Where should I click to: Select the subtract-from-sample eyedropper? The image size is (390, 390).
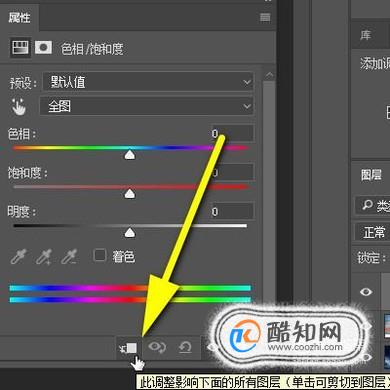(69, 257)
